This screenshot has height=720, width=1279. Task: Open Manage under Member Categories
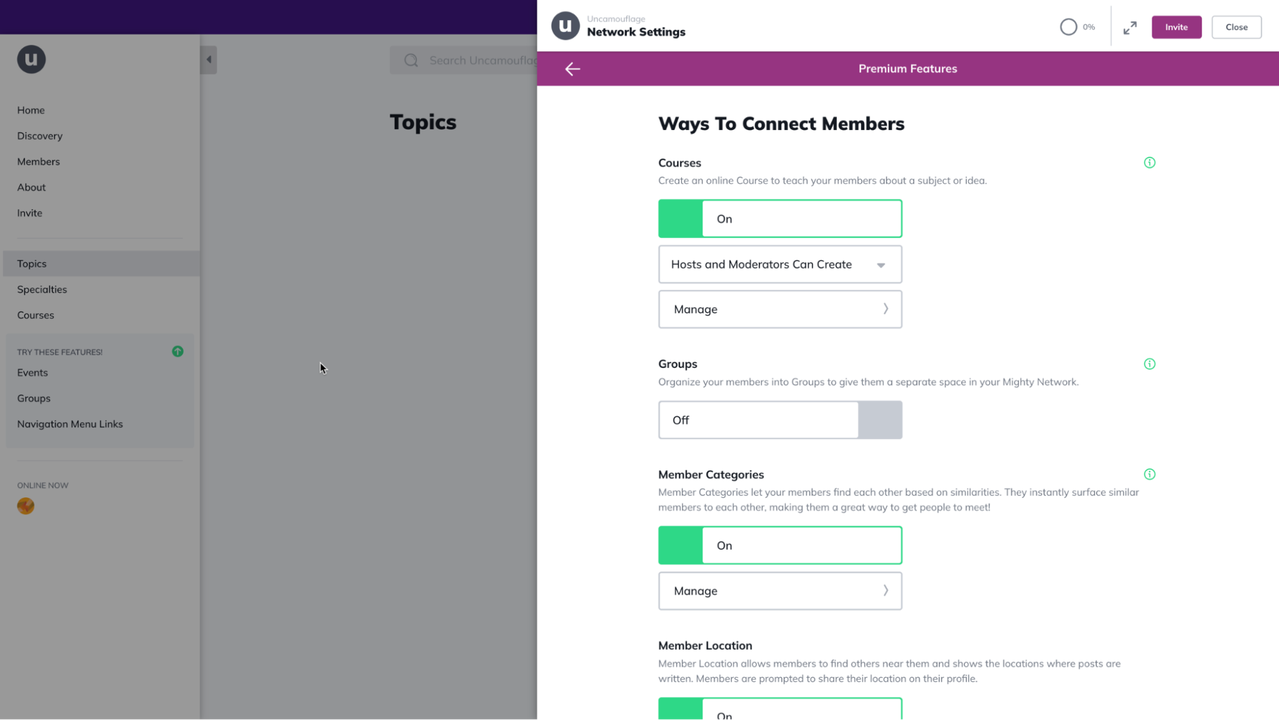coord(780,591)
